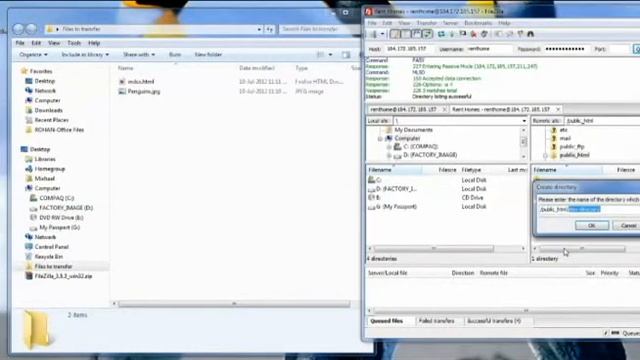Click Burn in Explorer toolbar
The image size is (640, 360).
click(175, 54)
